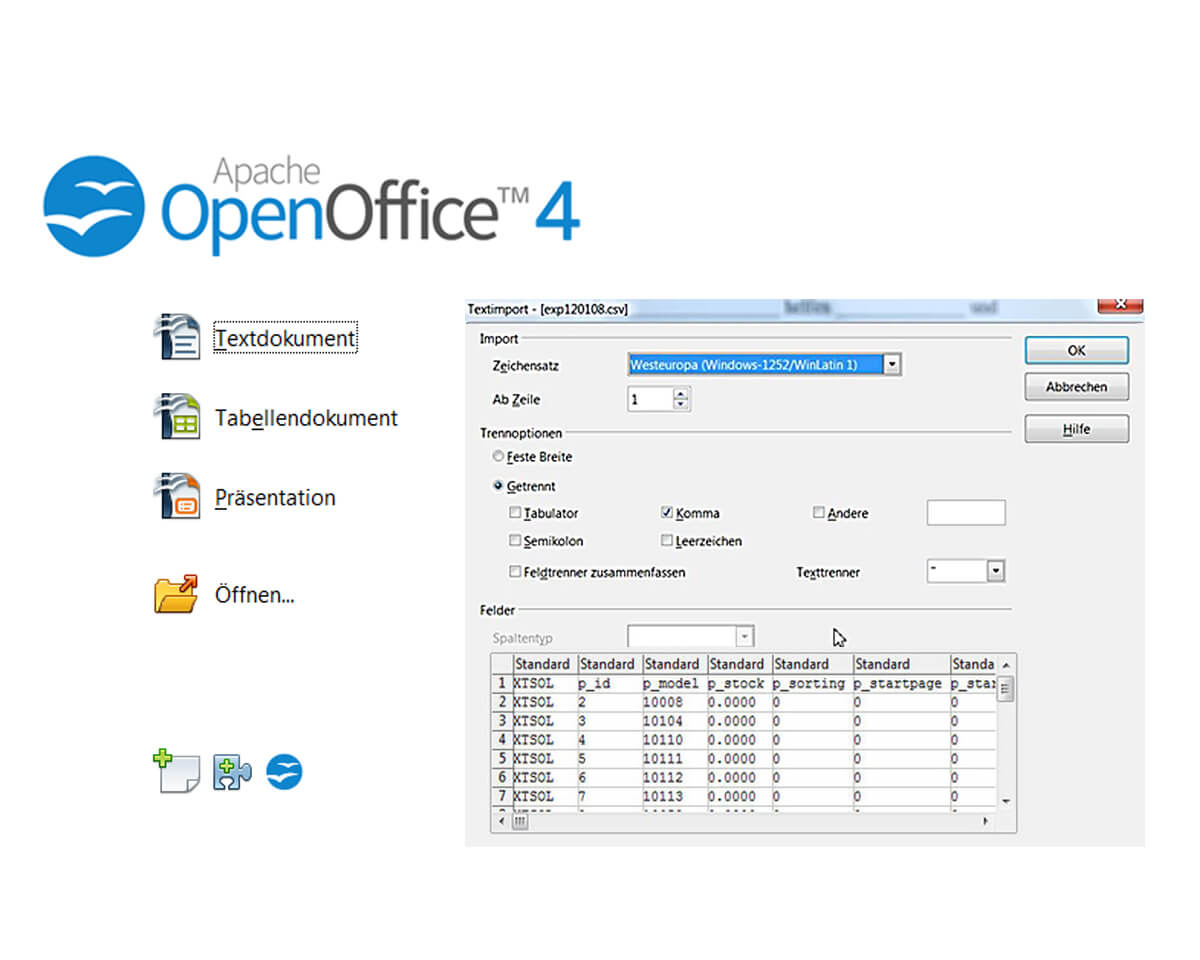Check the Leerzeichen separator checkbox
Screen dimensions: 1200x960
coord(667,541)
